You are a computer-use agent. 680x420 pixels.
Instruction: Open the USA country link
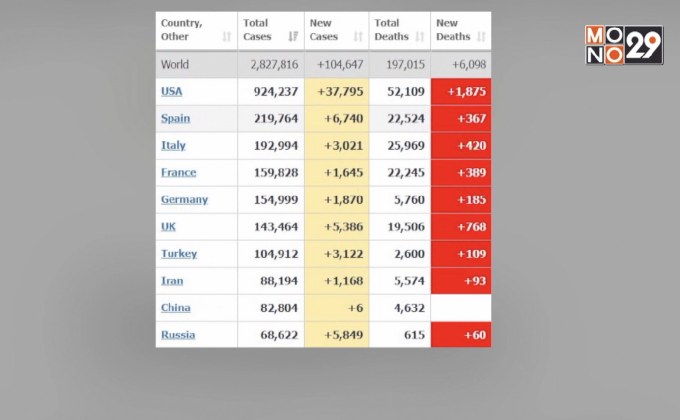pos(171,92)
